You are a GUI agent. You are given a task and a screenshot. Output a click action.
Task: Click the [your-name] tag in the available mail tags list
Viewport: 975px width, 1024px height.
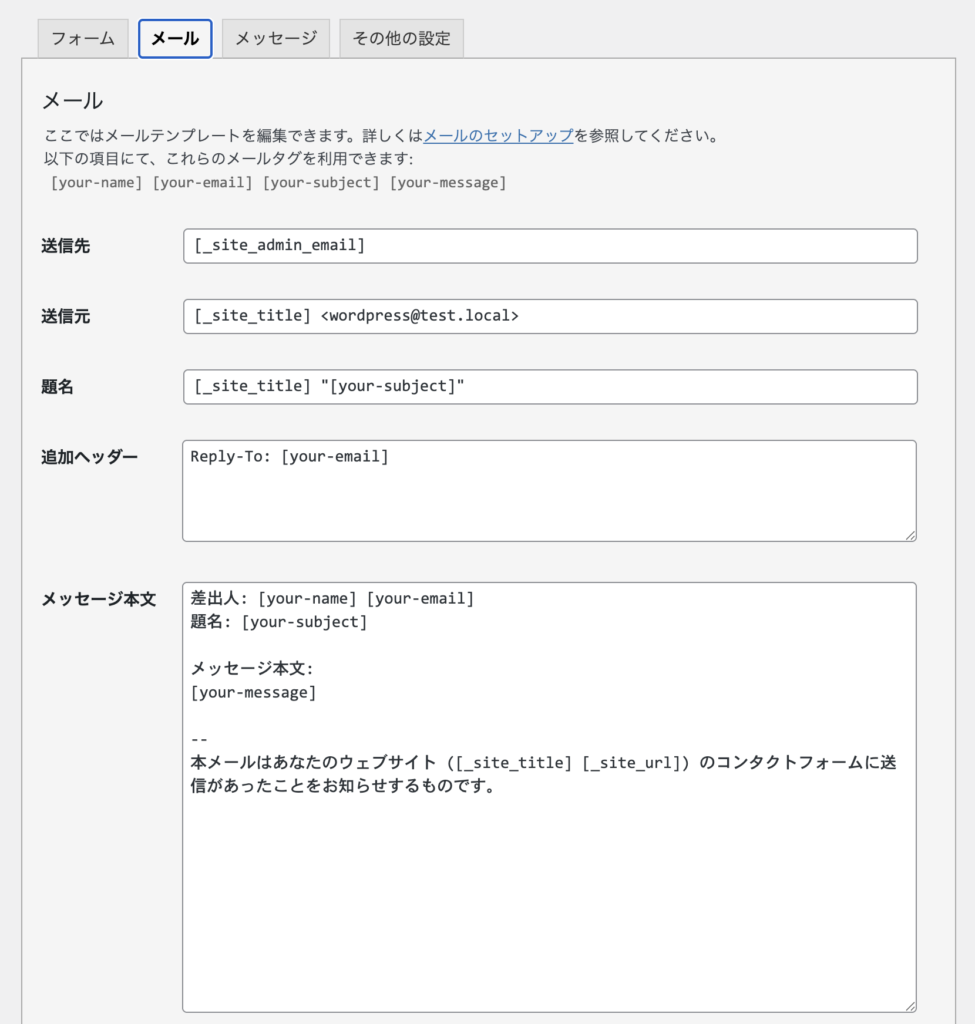tap(97, 183)
